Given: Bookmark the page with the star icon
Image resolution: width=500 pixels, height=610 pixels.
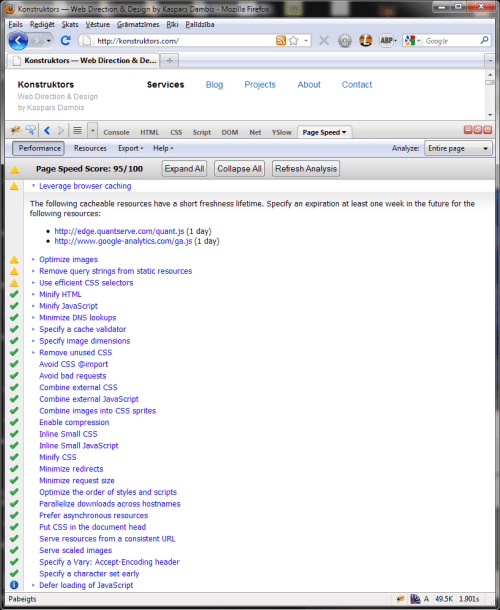Looking at the screenshot, I should tap(294, 40).
